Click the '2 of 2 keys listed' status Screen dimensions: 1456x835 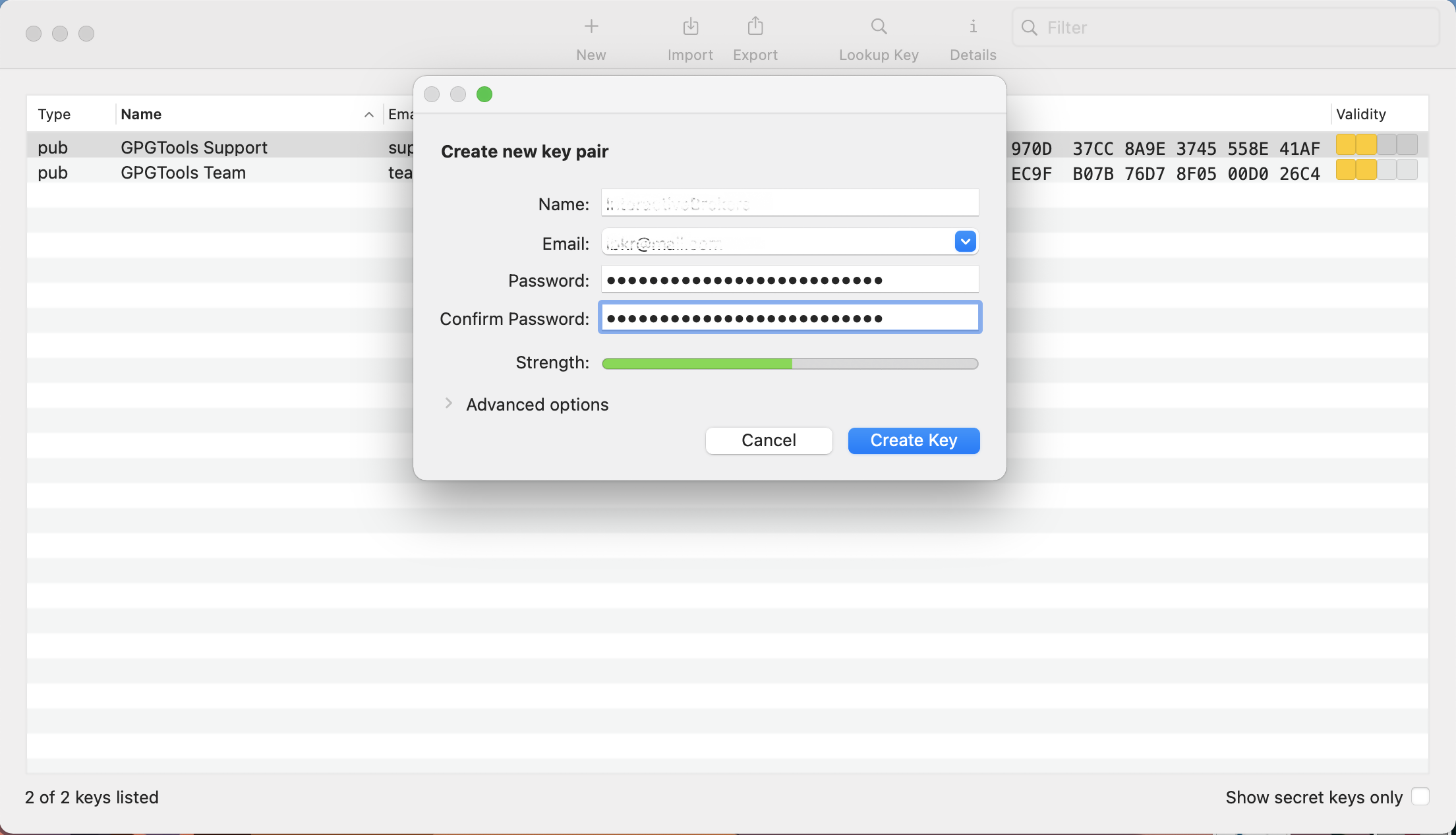point(92,797)
